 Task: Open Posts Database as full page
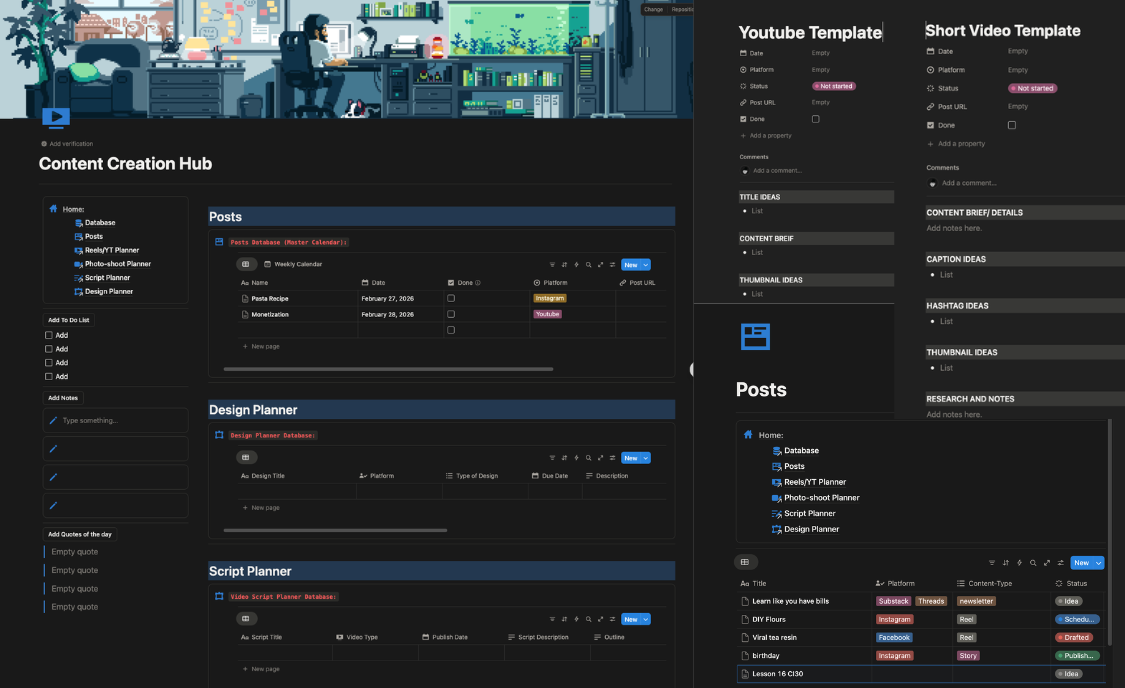tap(600, 265)
